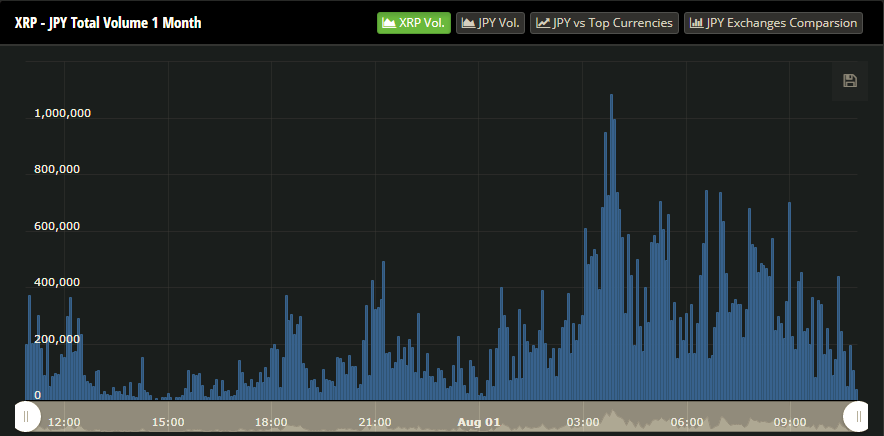Click the 09:00 x-axis label
The width and height of the screenshot is (884, 436).
[x=790, y=422]
